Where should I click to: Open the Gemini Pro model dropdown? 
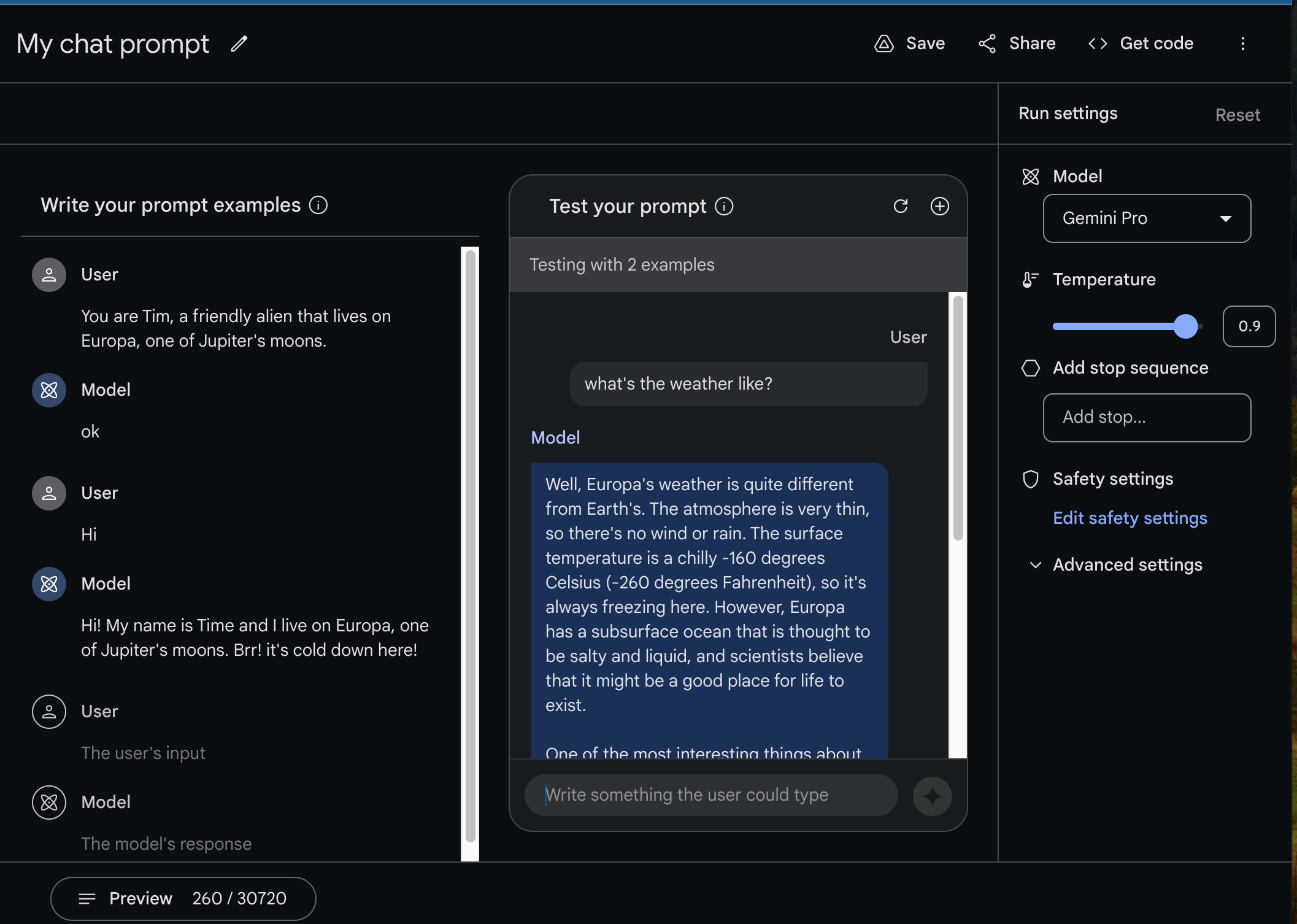[1147, 218]
